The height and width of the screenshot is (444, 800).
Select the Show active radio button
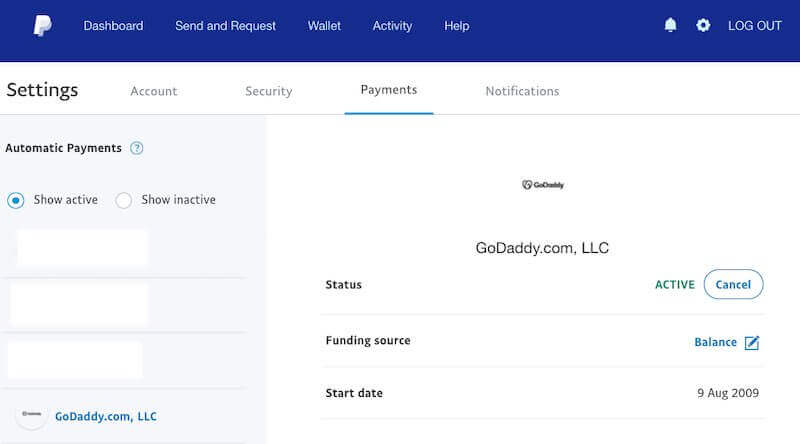(x=16, y=200)
